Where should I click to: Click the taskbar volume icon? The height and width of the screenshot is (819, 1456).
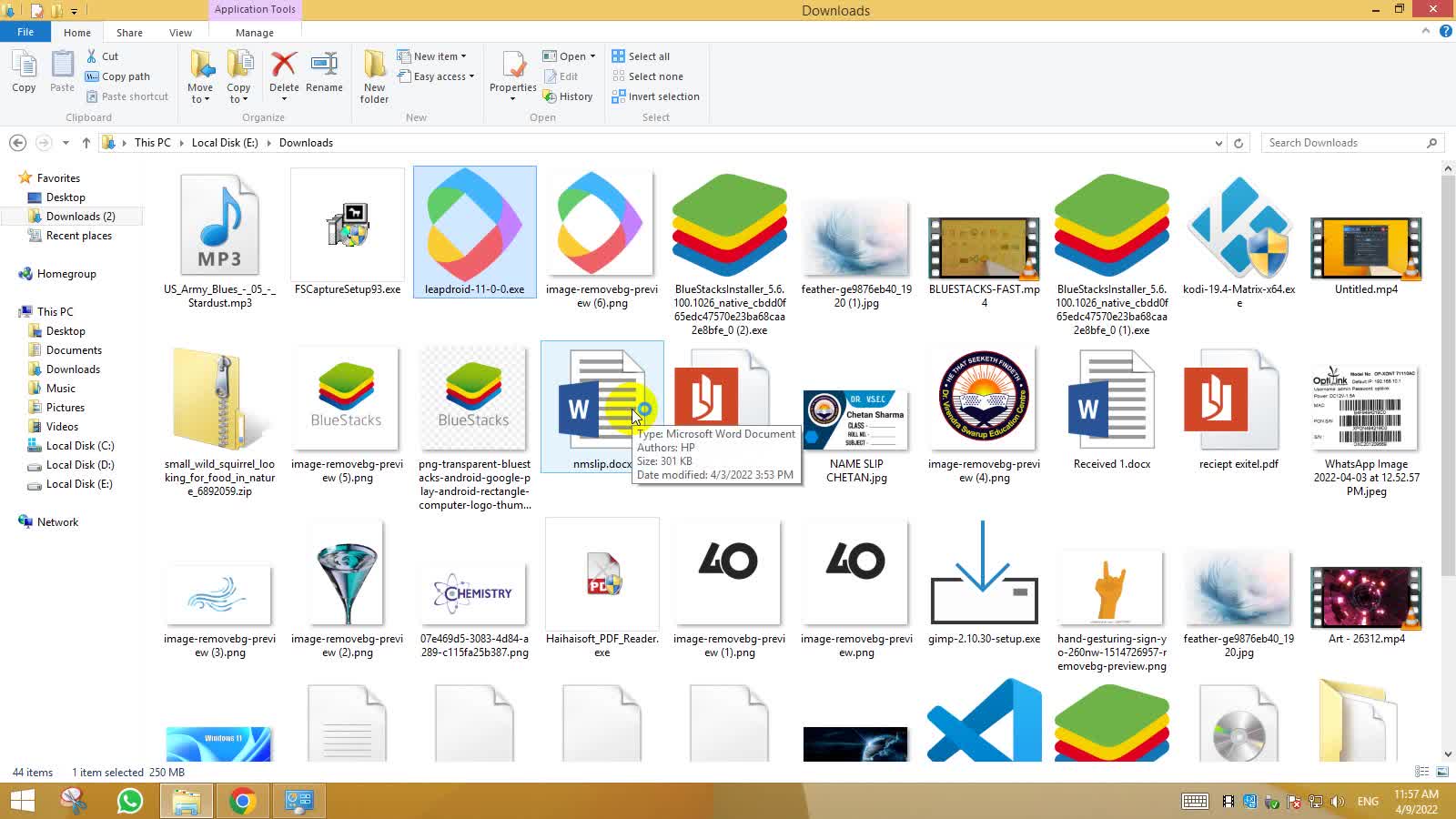point(1337,802)
